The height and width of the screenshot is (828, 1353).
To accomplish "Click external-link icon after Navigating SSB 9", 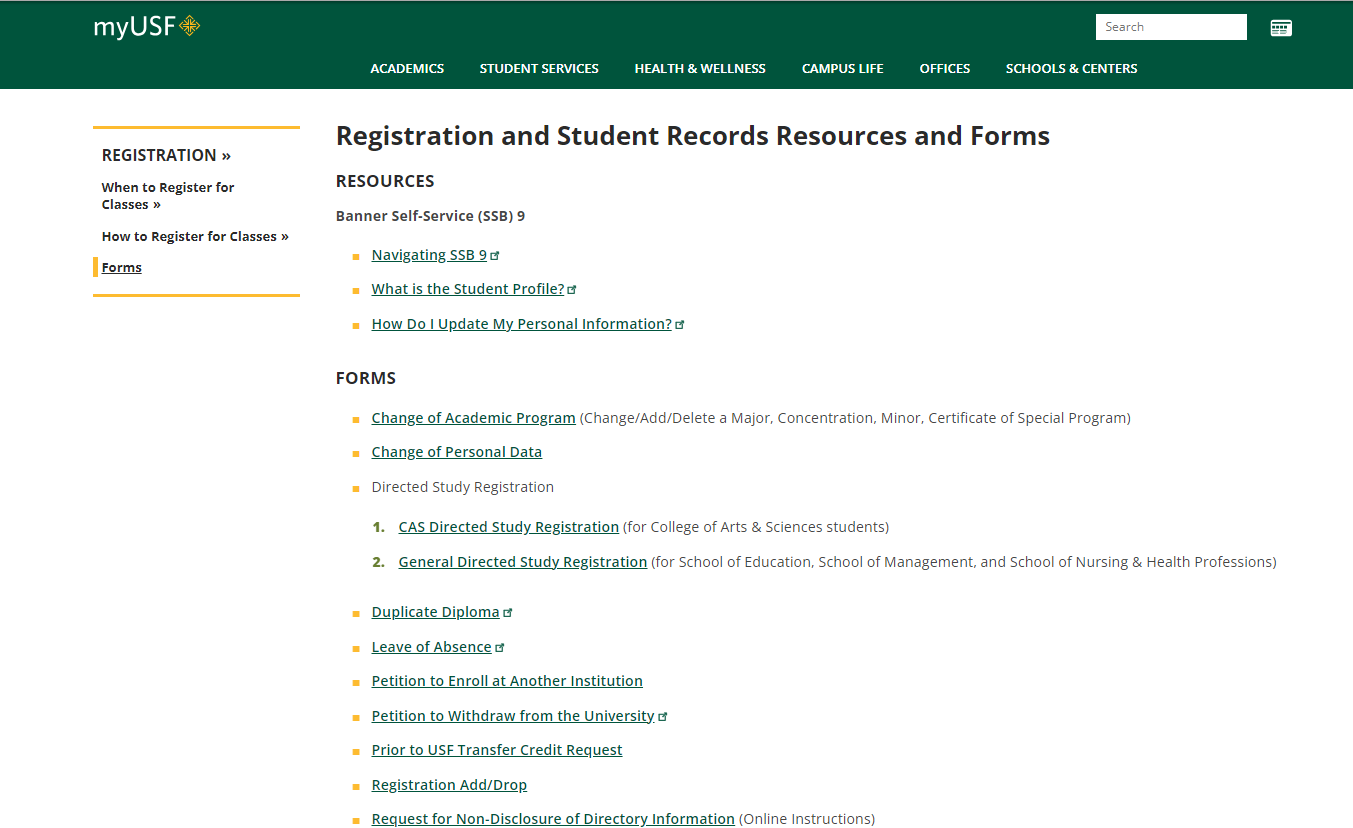I will [495, 256].
